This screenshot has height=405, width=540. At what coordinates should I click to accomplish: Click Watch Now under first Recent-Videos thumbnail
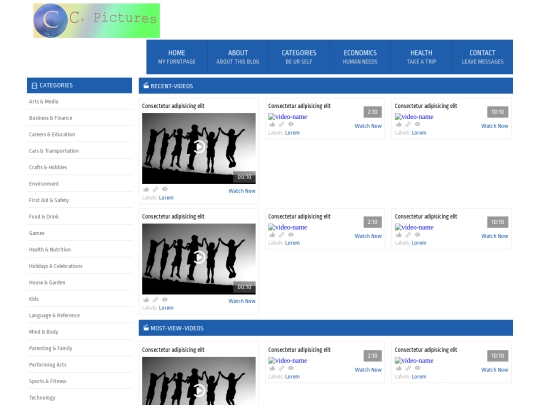pos(242,191)
